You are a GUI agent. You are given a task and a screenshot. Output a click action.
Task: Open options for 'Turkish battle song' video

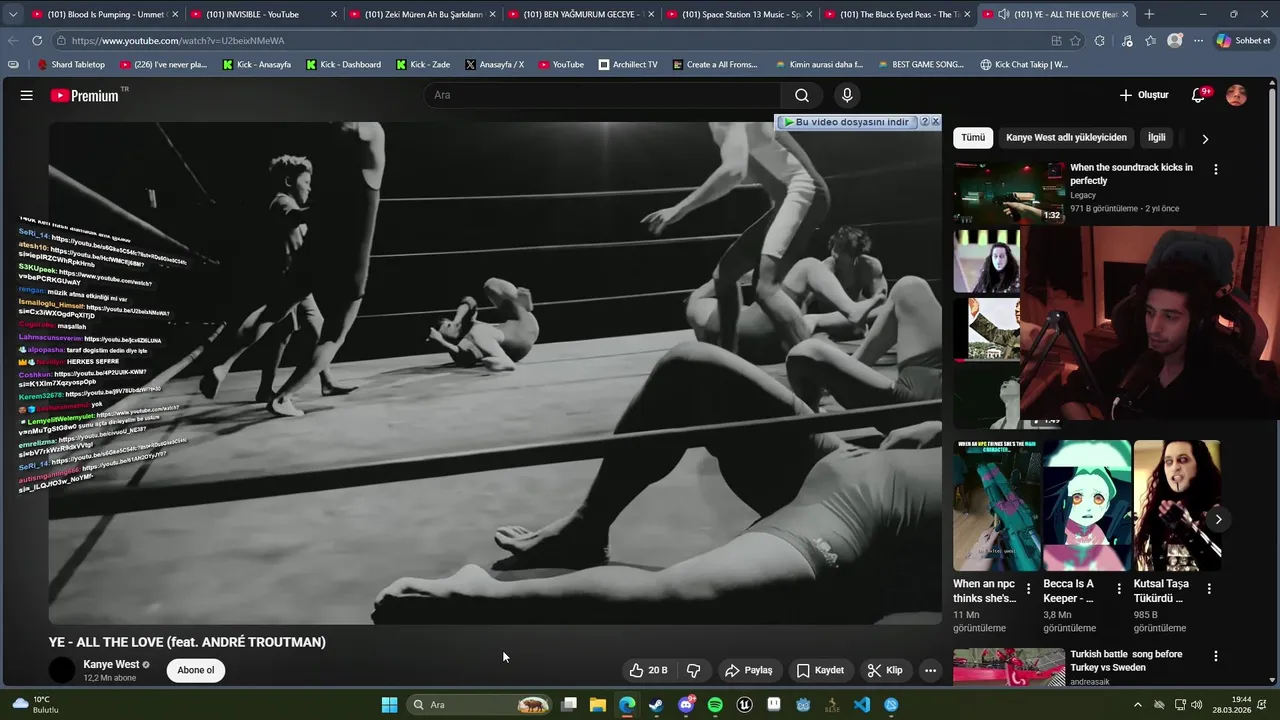(x=1216, y=656)
